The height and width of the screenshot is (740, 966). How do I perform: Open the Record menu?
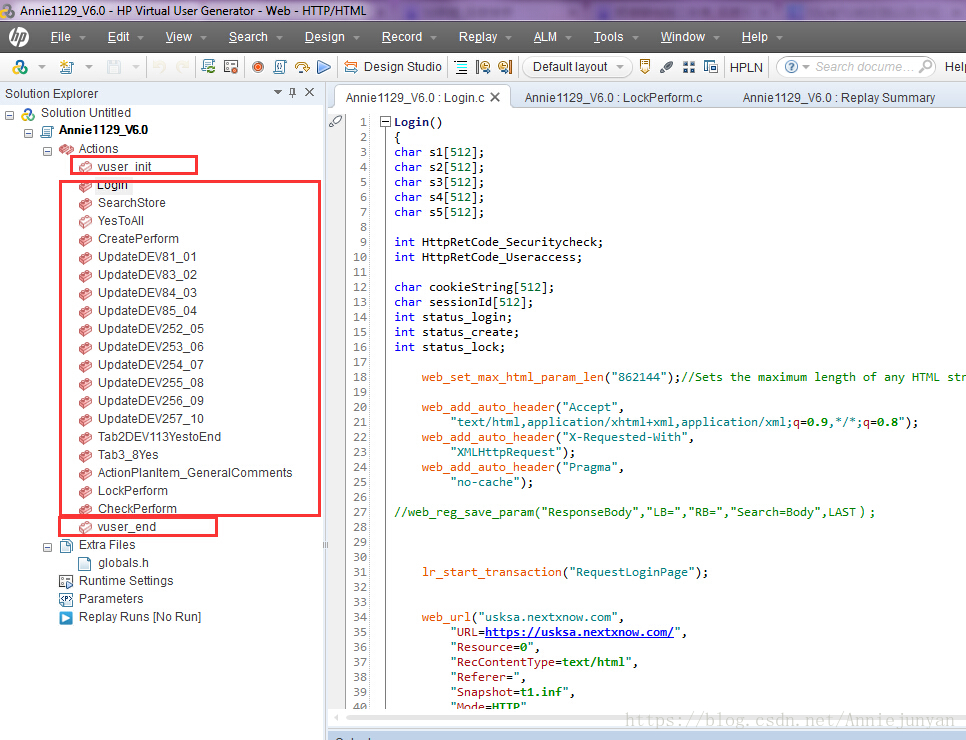tap(408, 37)
